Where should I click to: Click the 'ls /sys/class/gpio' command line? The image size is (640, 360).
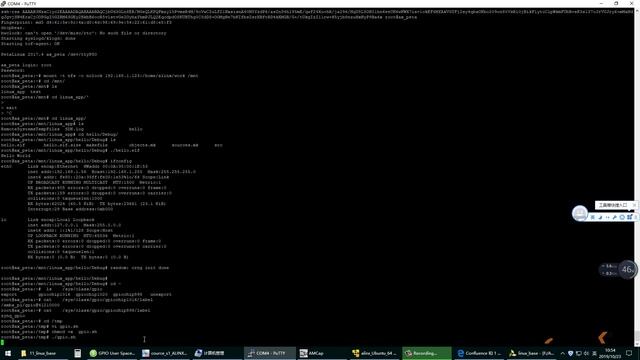pos(51,289)
